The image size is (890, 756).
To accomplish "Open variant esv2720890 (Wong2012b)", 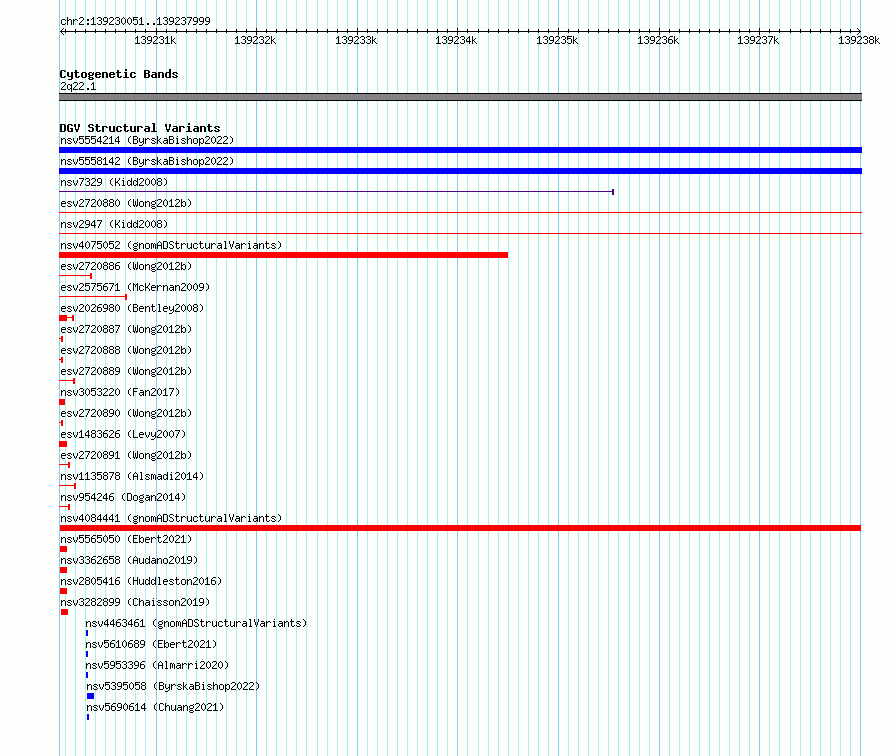I will point(126,413).
